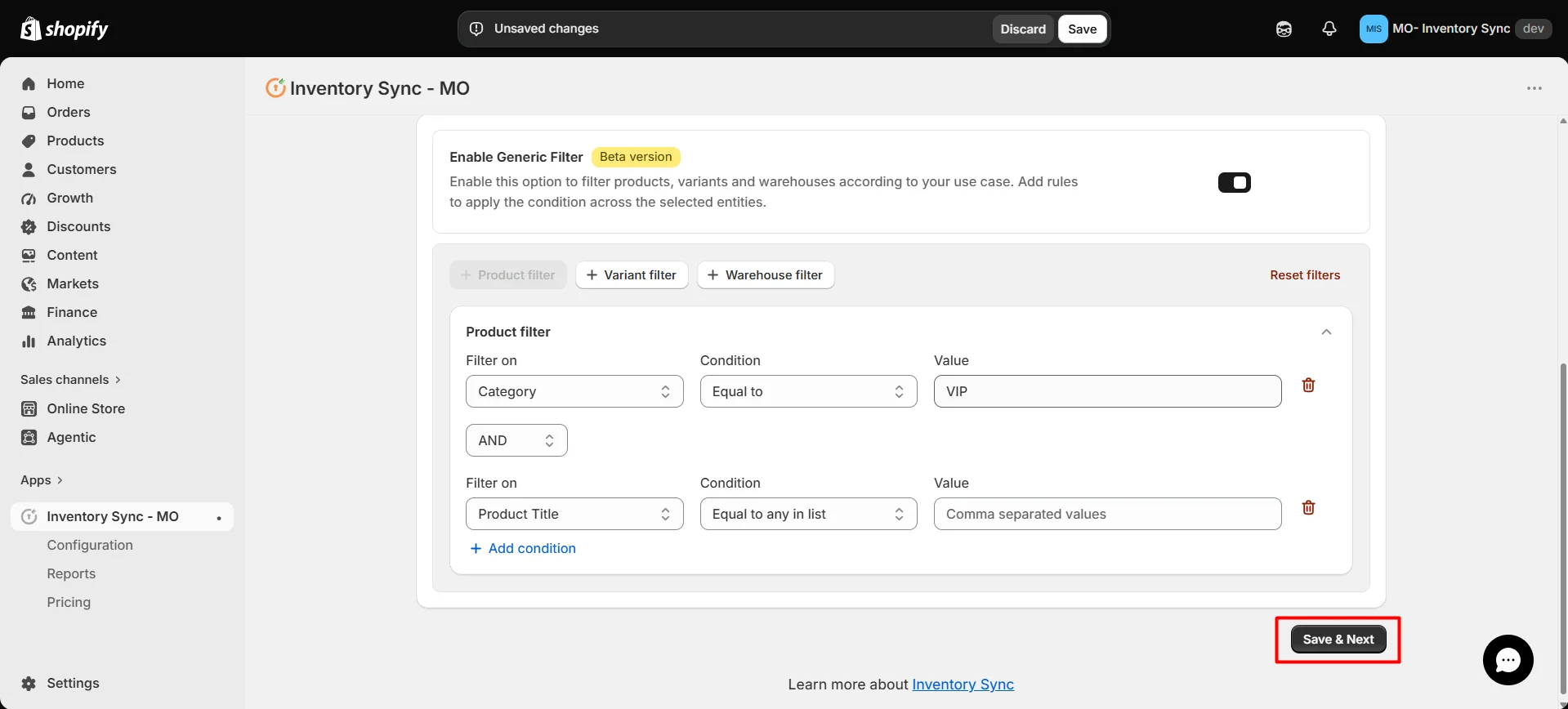
Task: Open Configuration under Inventory Sync
Action: point(90,545)
